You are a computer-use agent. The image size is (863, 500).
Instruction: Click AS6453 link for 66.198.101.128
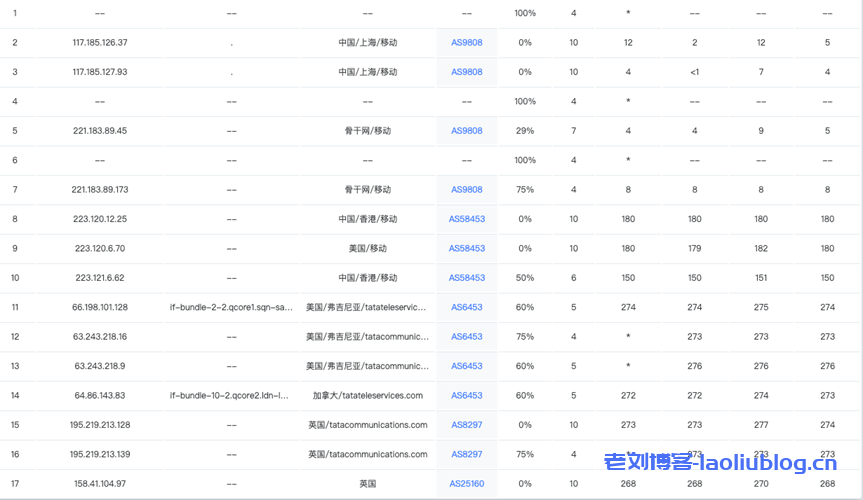coord(466,307)
